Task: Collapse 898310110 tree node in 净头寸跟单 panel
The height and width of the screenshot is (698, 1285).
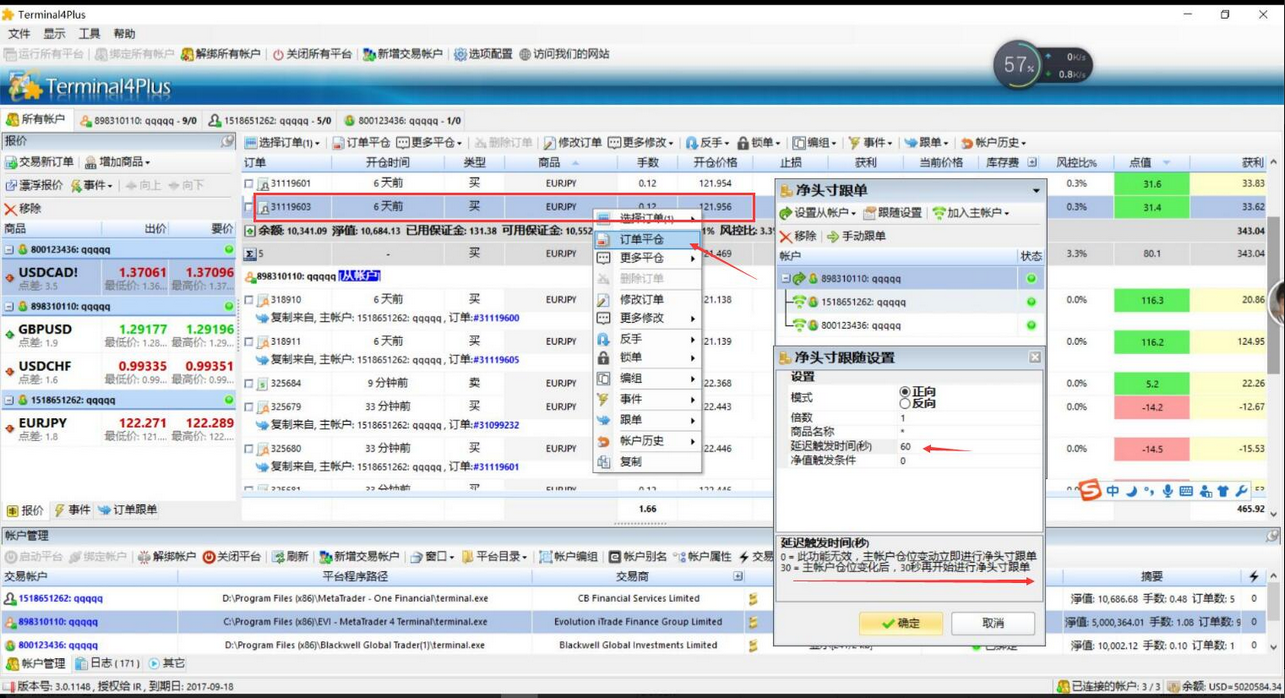Action: 785,279
